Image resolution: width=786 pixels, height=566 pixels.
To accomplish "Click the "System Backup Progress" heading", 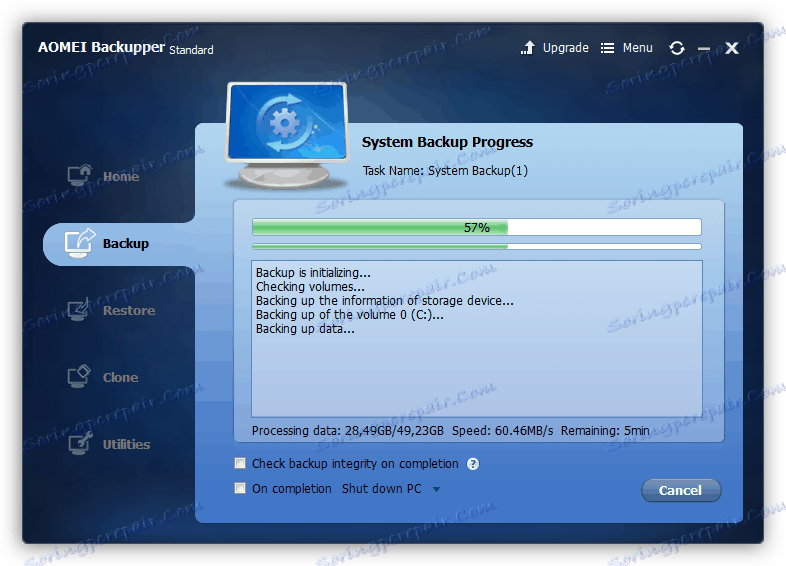I will click(447, 142).
